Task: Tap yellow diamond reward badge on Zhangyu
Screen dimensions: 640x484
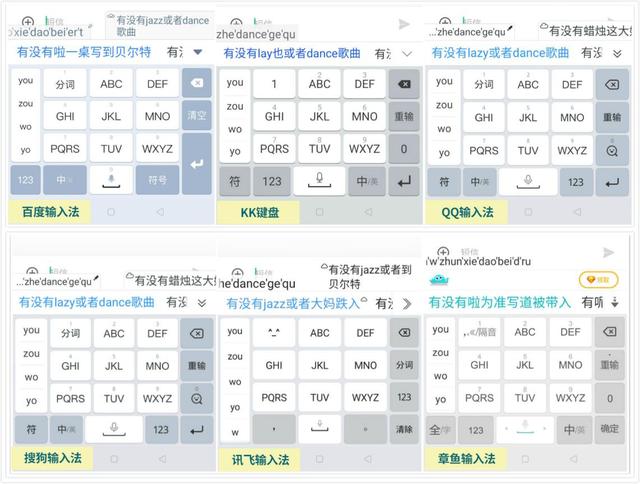Action: pyautogui.click(x=598, y=280)
